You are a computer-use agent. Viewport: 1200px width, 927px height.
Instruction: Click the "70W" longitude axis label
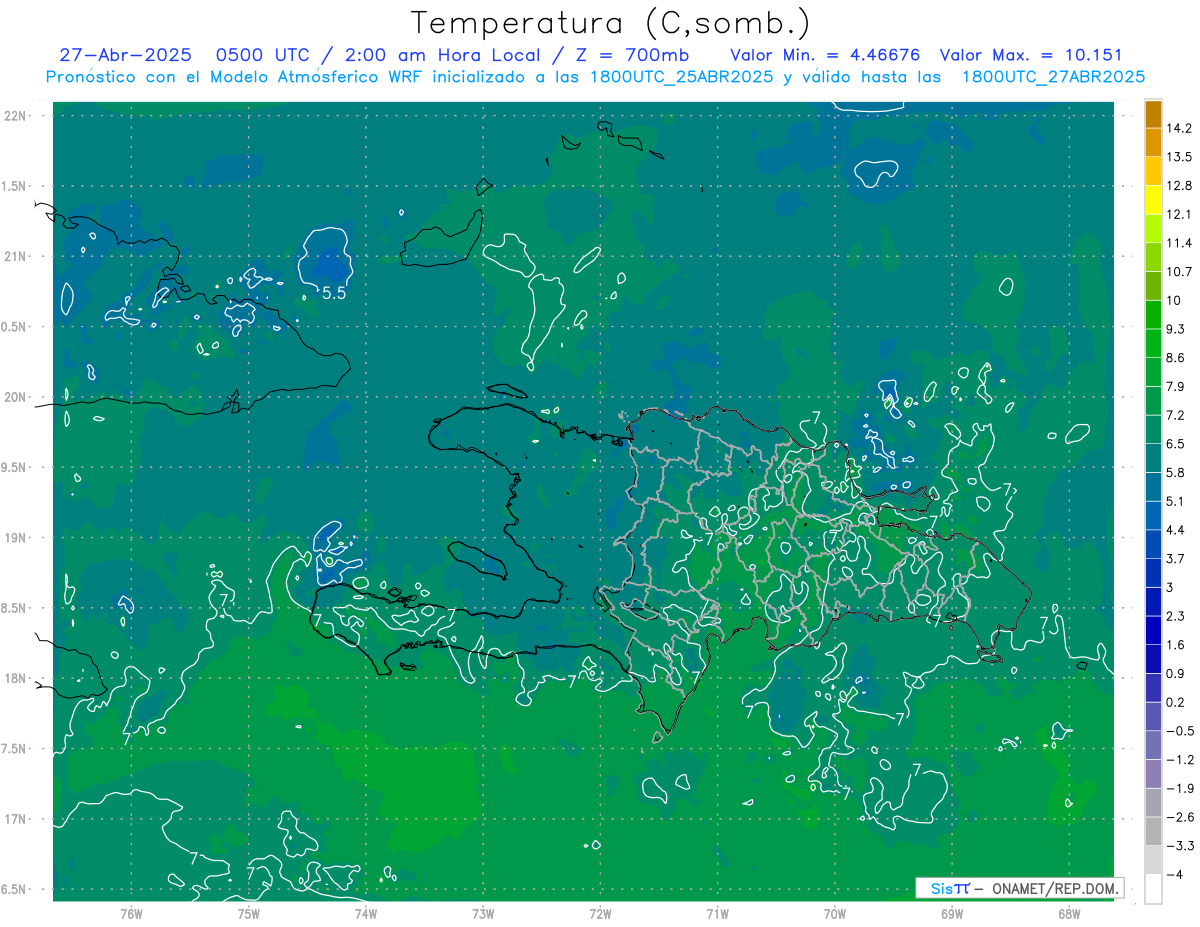click(834, 914)
